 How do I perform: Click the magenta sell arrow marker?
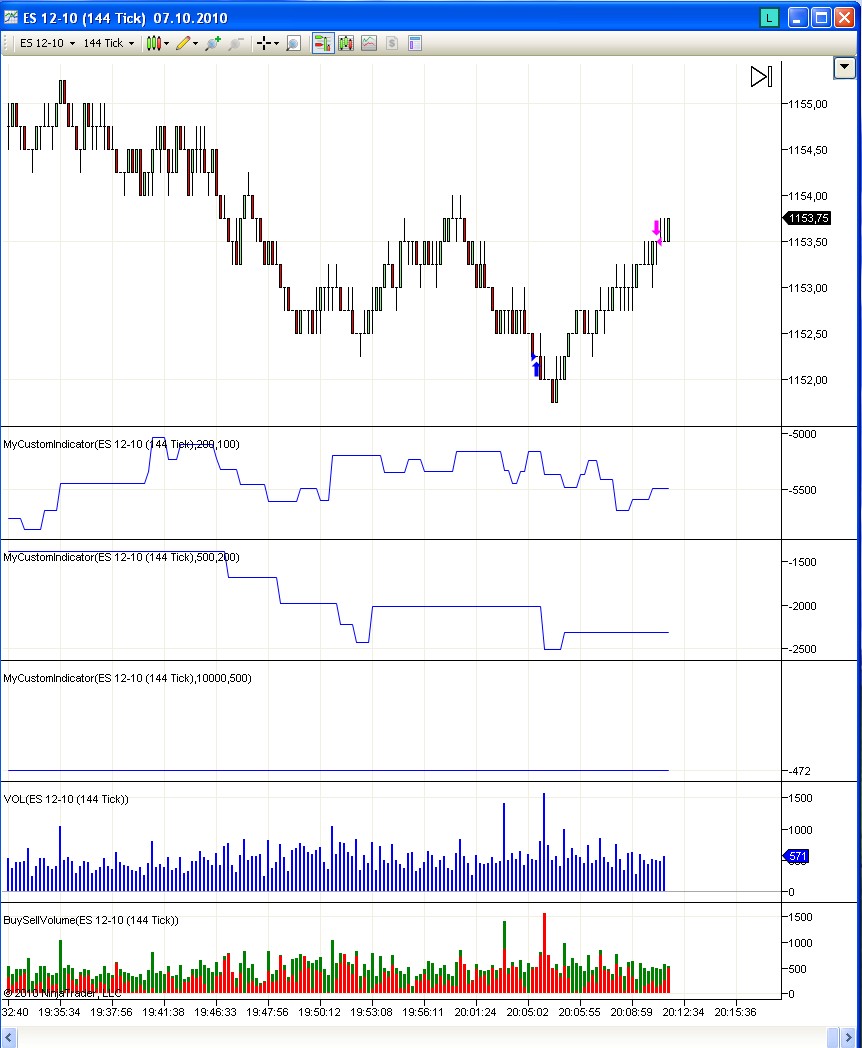656,227
